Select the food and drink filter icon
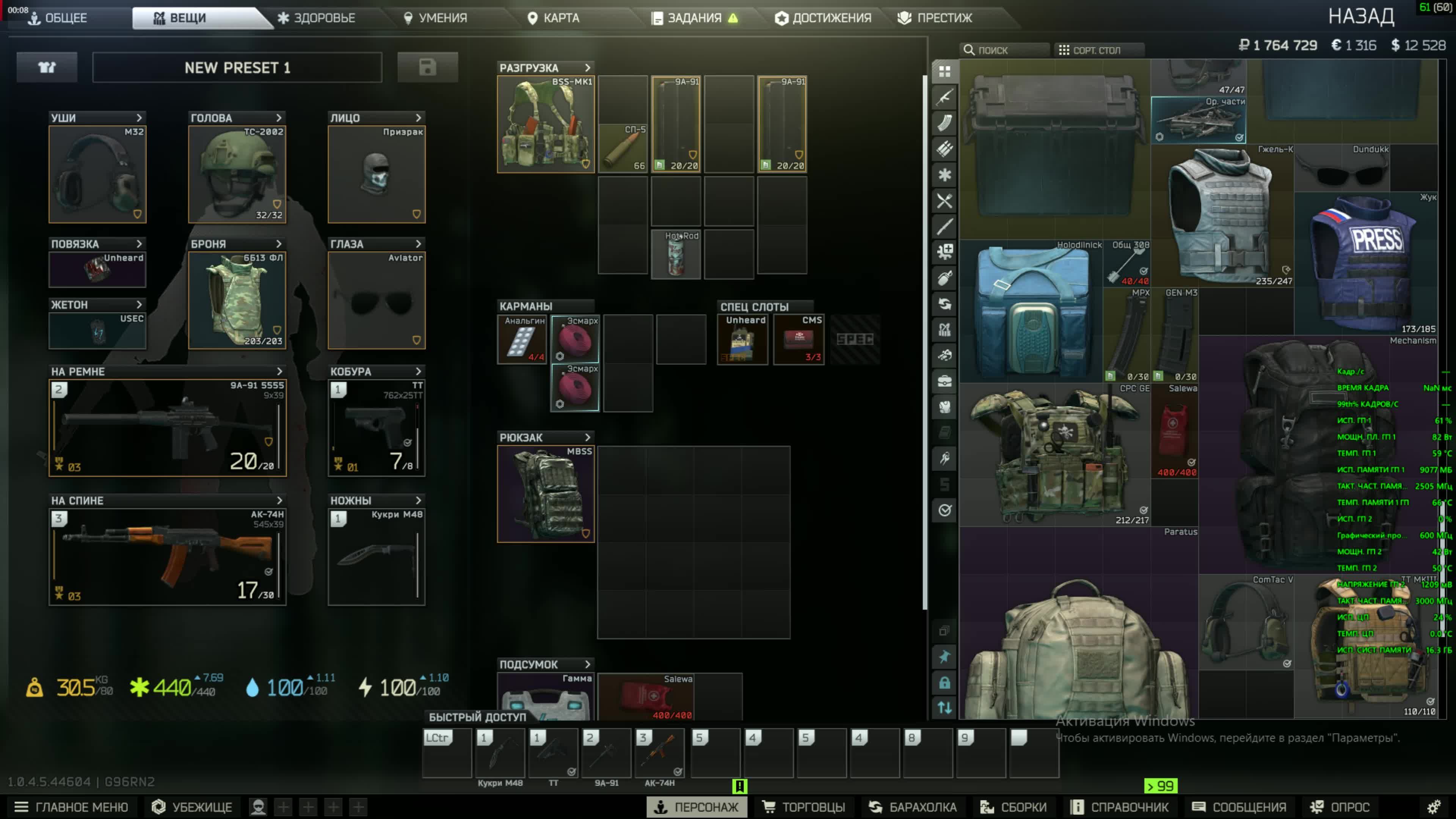The width and height of the screenshot is (1456, 819). pos(945,201)
